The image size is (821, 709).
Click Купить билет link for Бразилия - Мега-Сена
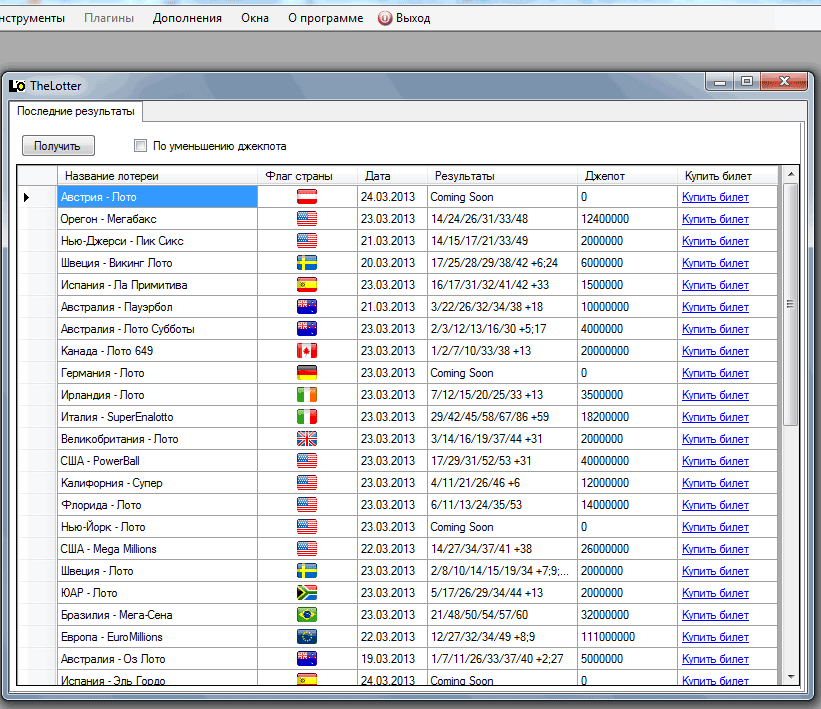(715, 615)
